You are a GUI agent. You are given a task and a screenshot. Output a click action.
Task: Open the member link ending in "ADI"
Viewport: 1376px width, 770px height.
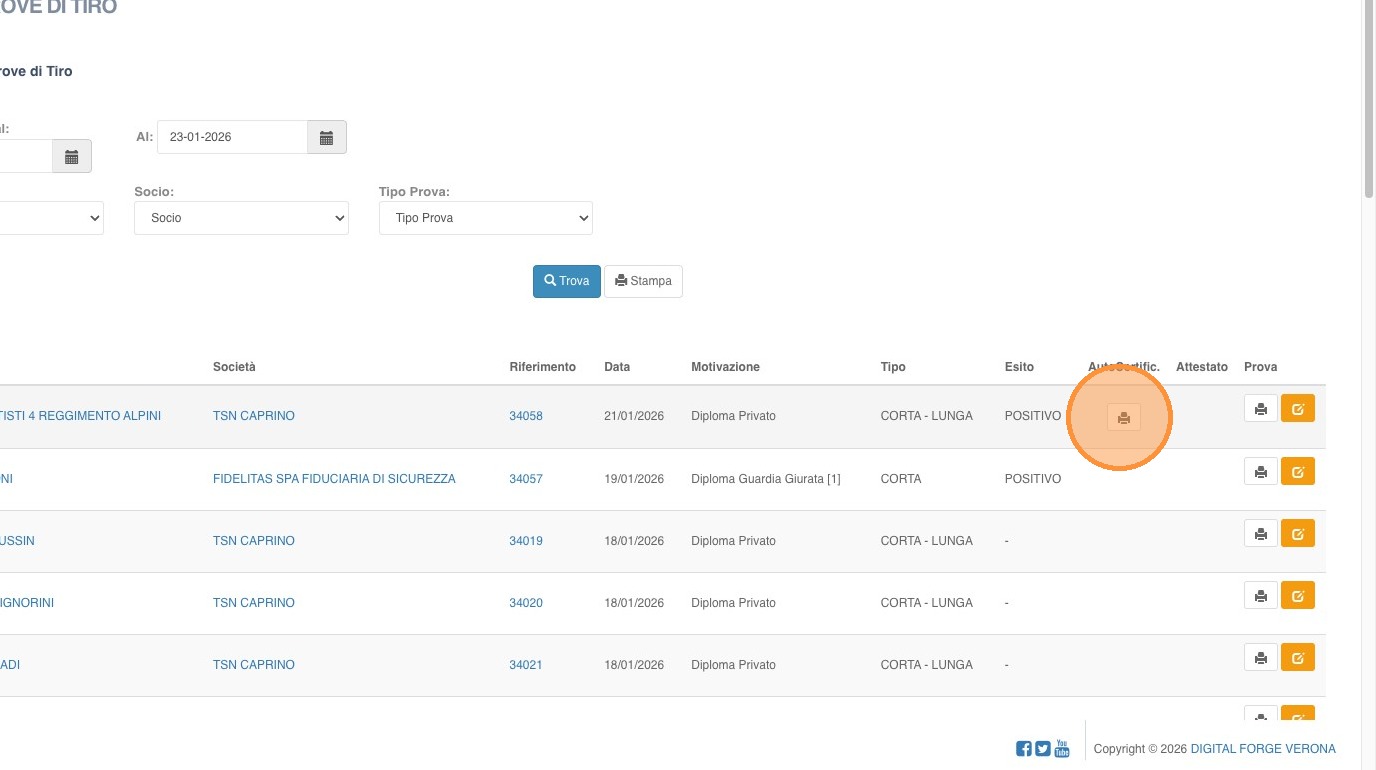10,665
